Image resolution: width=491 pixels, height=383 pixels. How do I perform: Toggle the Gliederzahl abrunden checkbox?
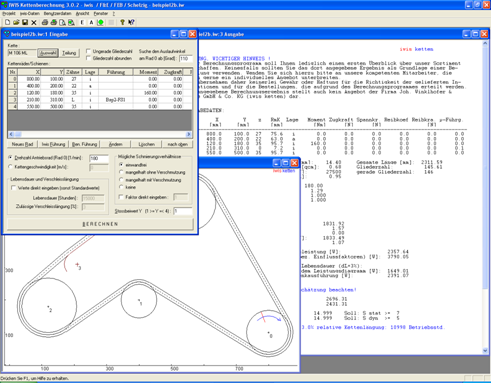[x=88, y=58]
